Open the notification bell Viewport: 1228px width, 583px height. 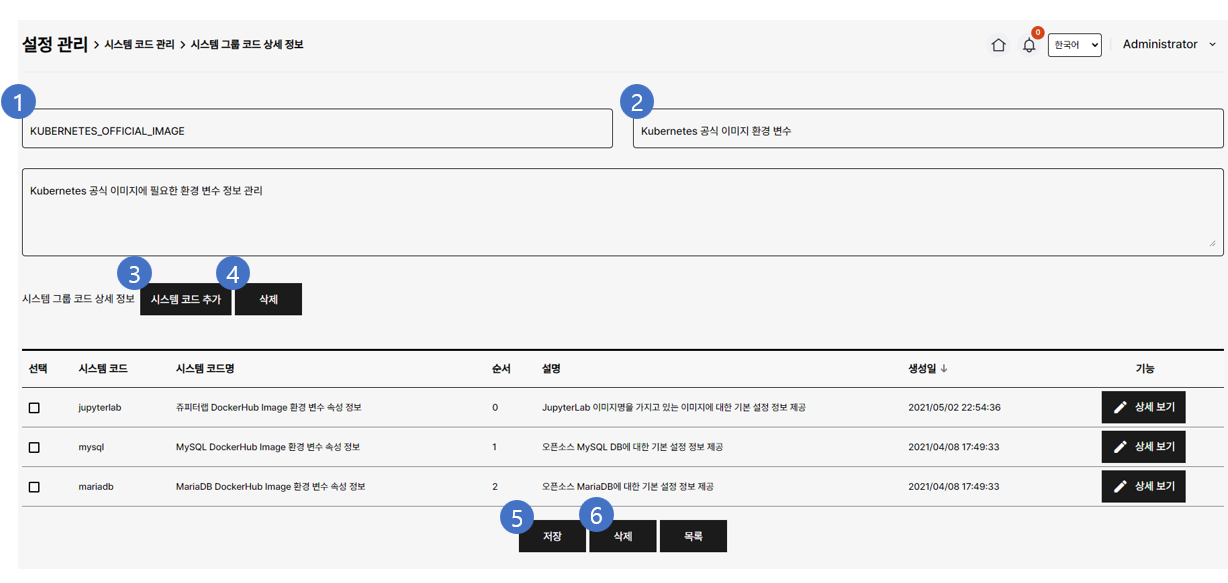click(x=1028, y=45)
